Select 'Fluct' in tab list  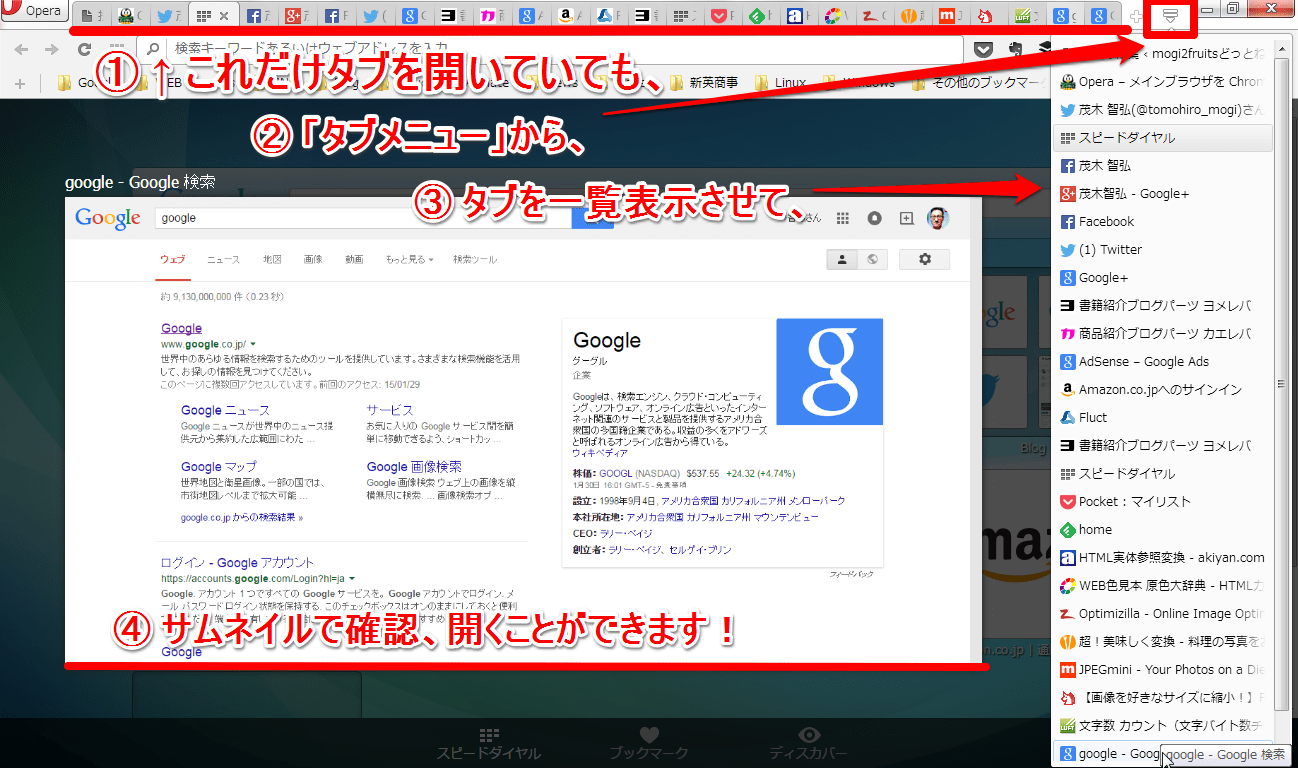click(1163, 418)
